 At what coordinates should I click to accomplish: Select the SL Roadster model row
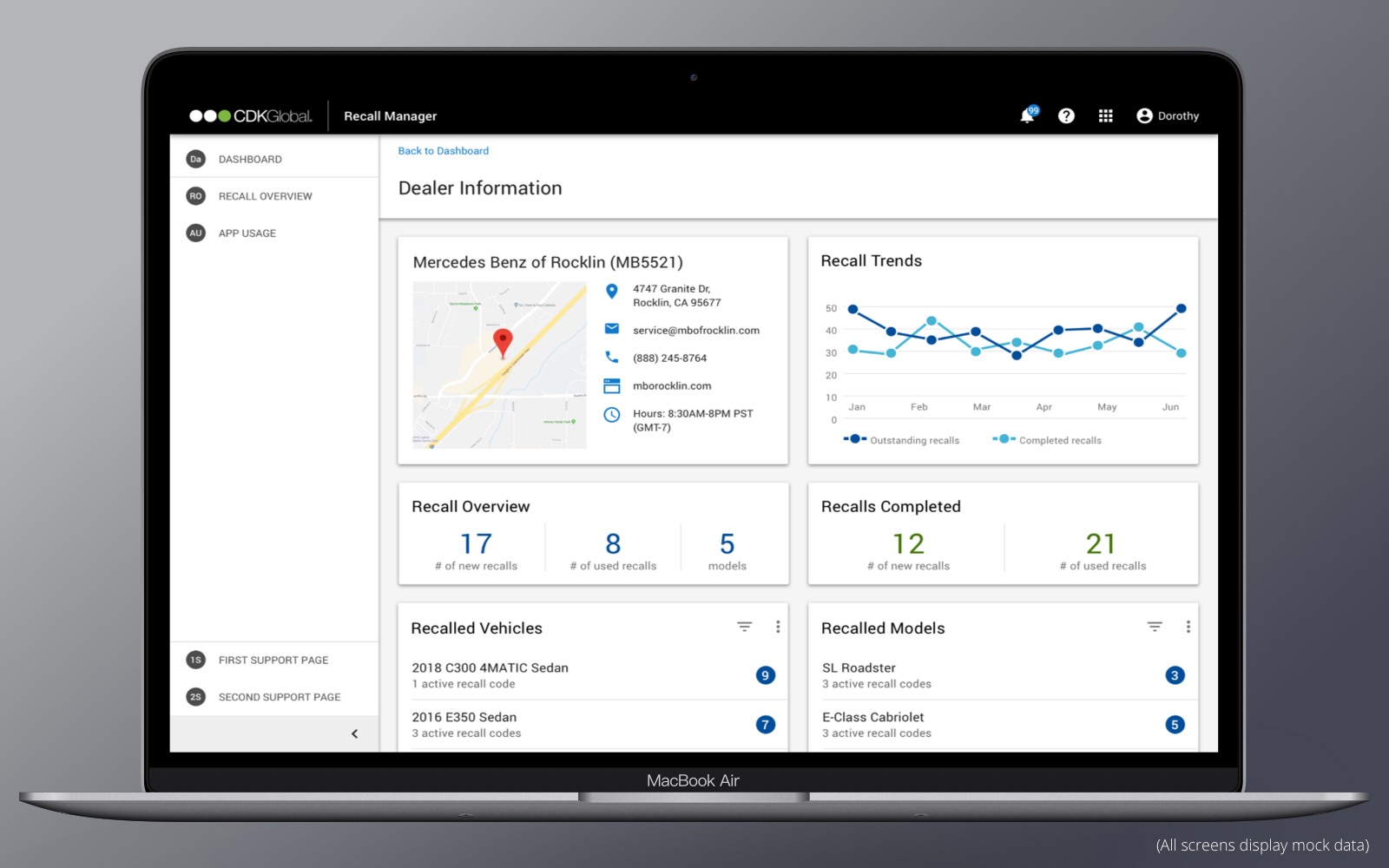tap(1003, 675)
